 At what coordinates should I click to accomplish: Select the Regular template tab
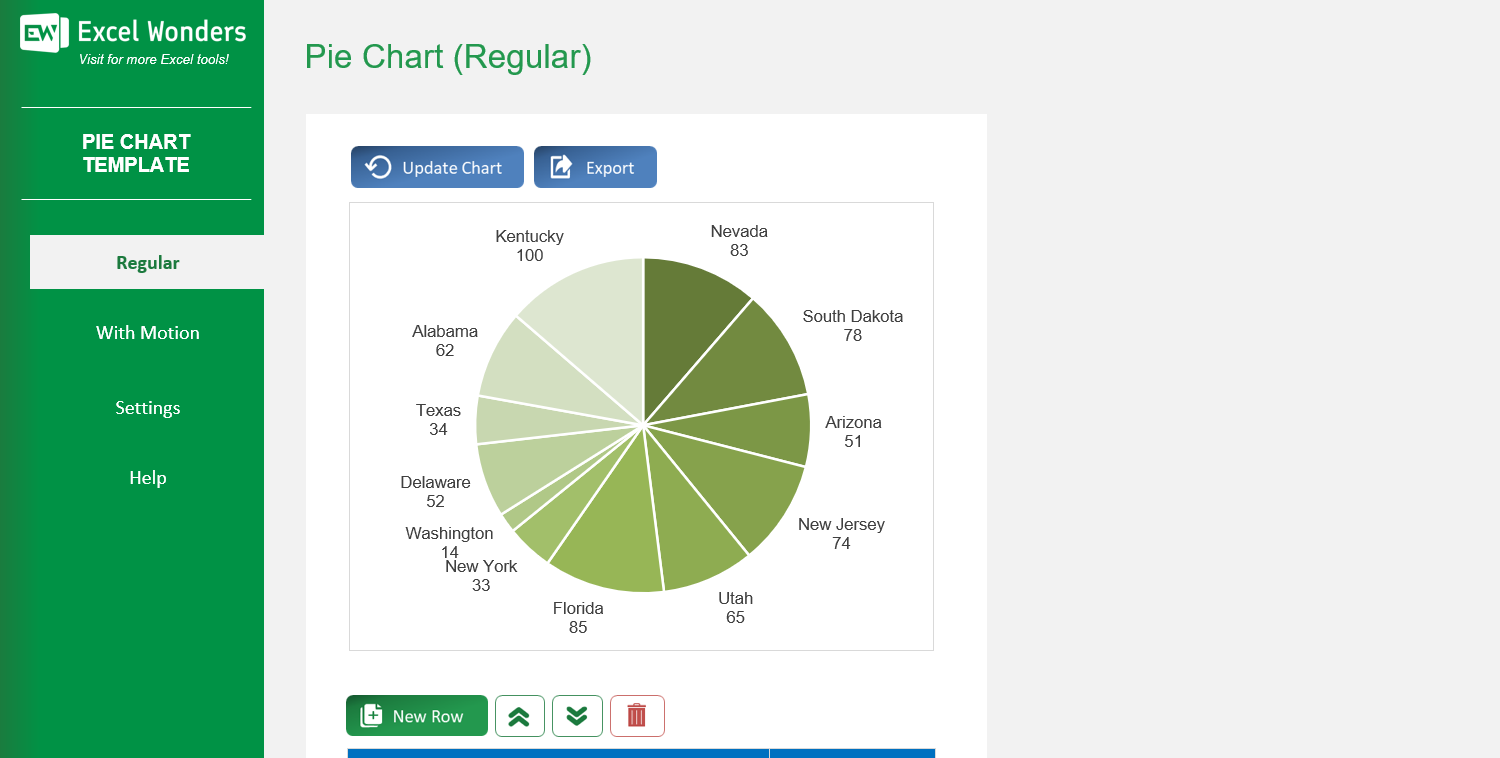tap(147, 262)
